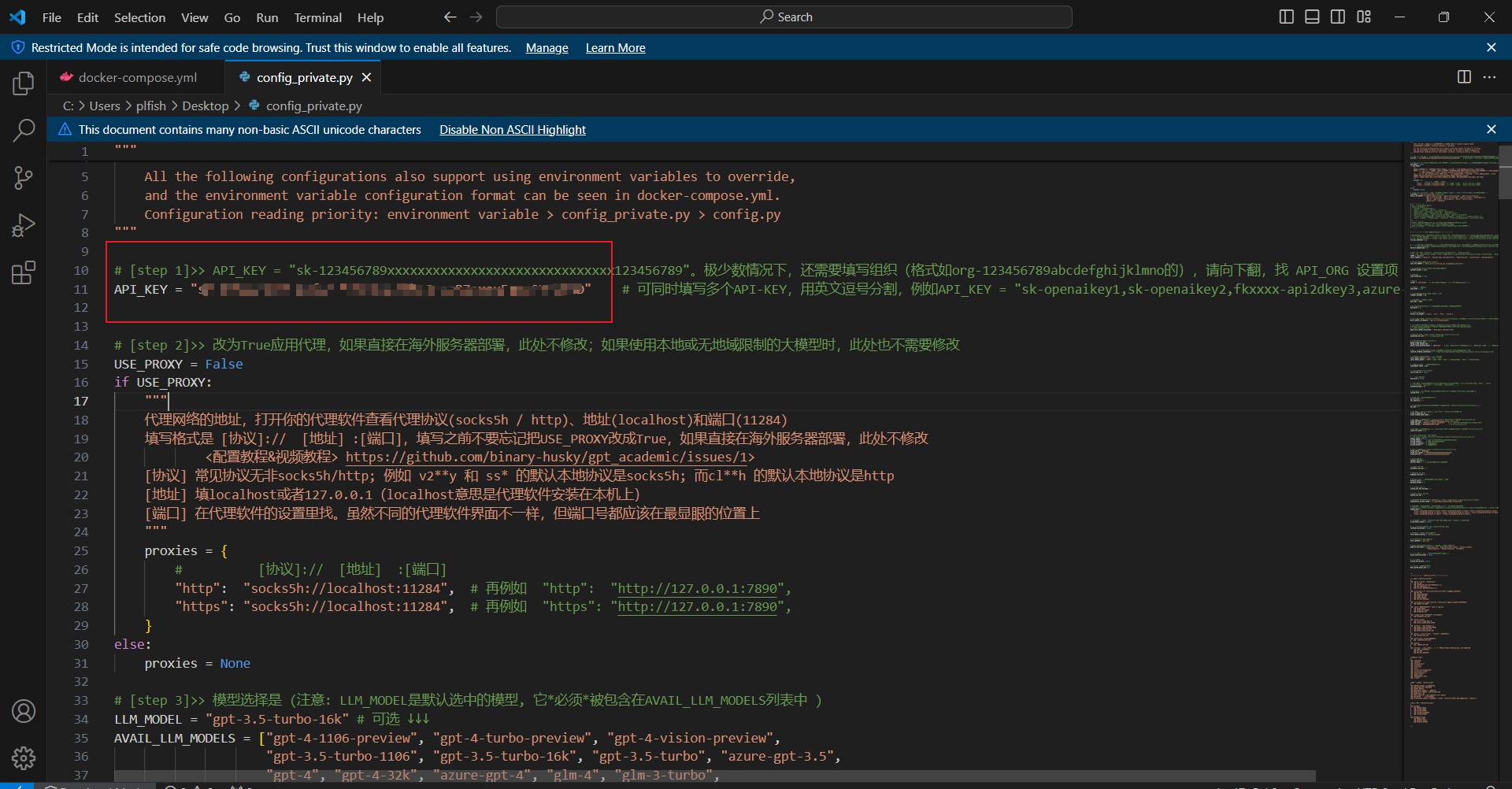
Task: Open the Source Control view
Action: click(x=24, y=178)
